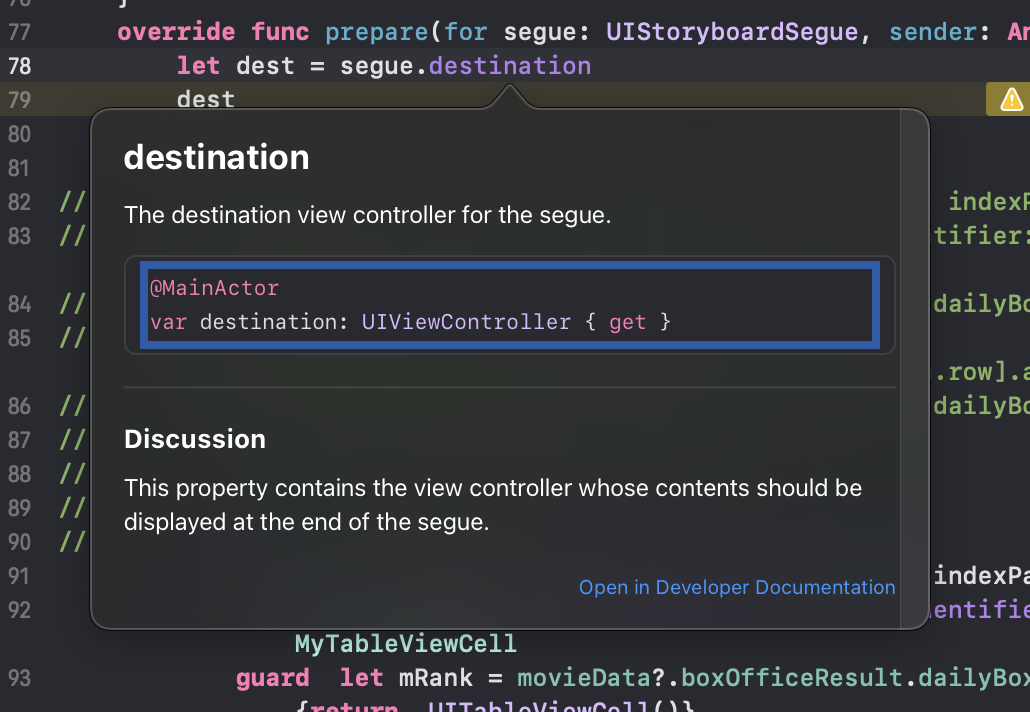Click mRank variable on line 93

pyautogui.click(x=436, y=678)
